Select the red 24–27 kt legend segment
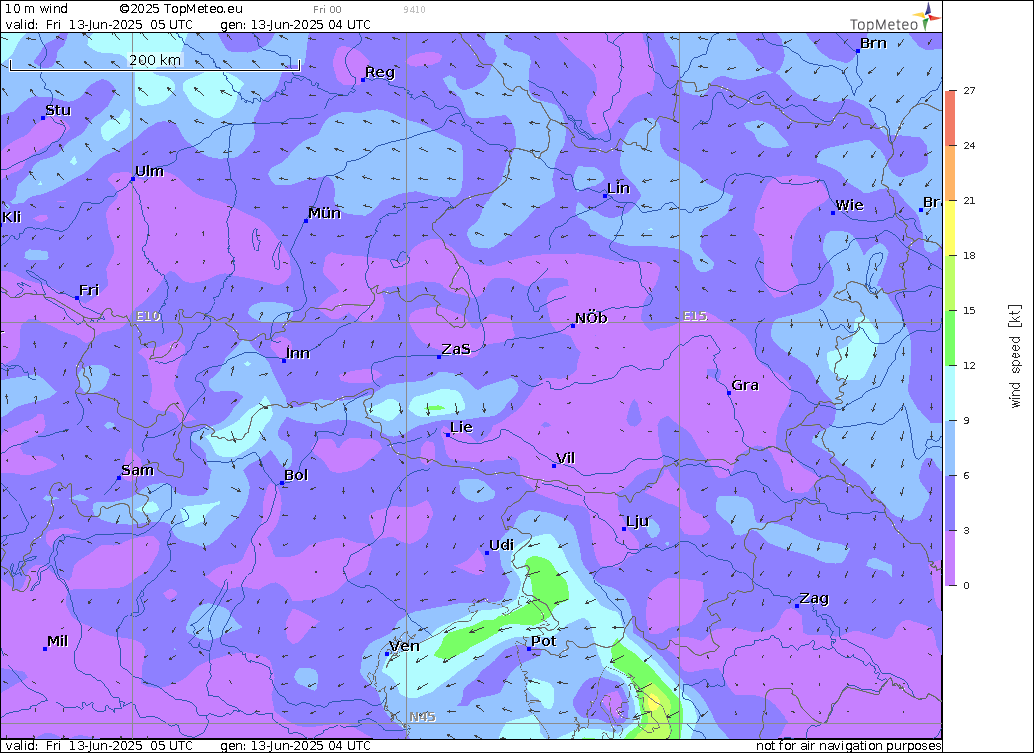 tap(950, 118)
